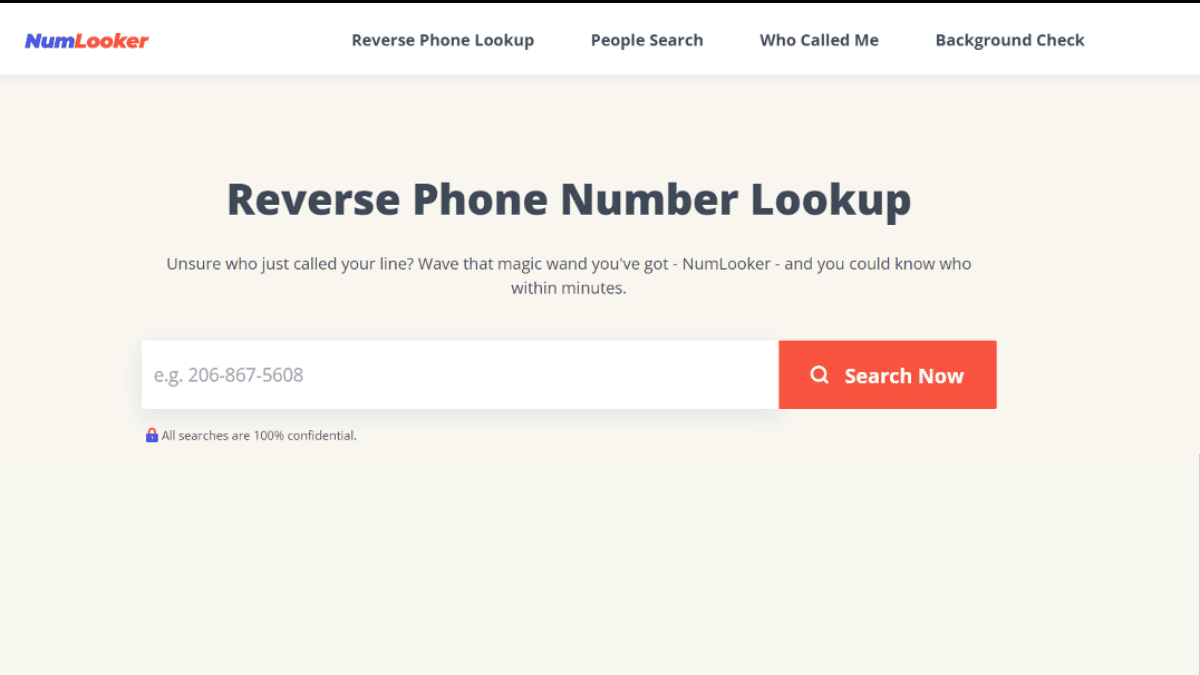Click the "e.g. 206-867-5608" placeholder text
The image size is (1200, 675).
pyautogui.click(x=228, y=375)
